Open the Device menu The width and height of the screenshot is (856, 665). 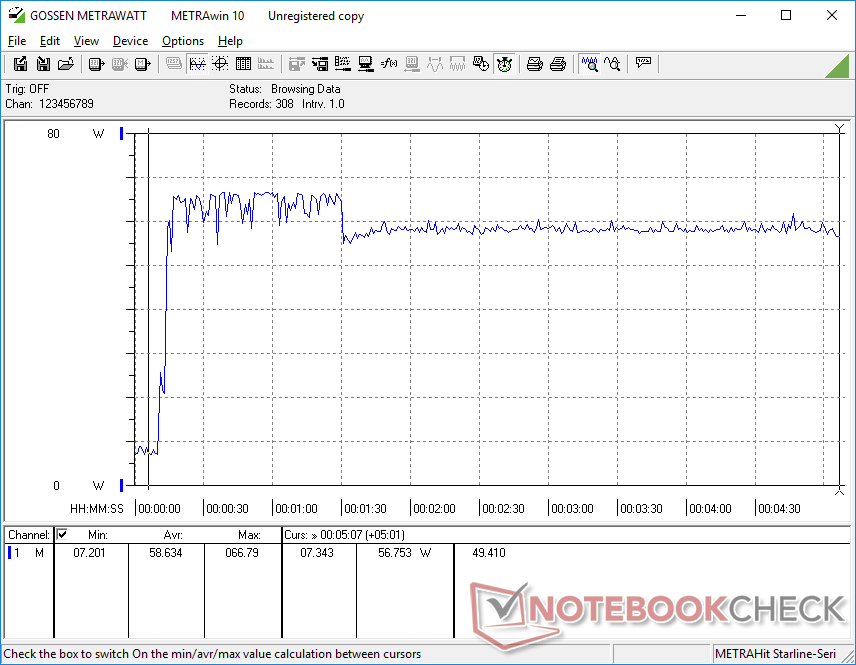point(130,41)
